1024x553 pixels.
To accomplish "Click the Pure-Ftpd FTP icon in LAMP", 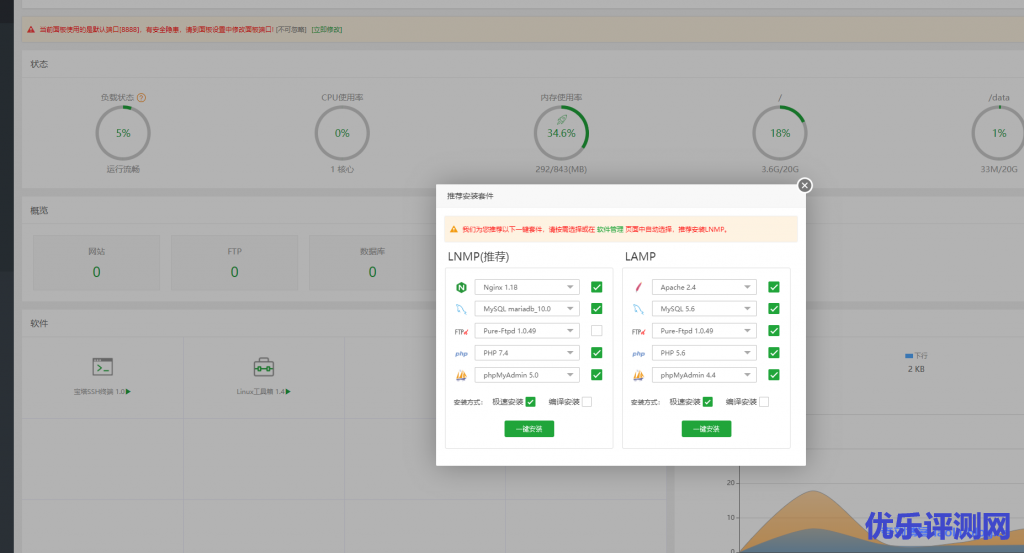I will [638, 331].
